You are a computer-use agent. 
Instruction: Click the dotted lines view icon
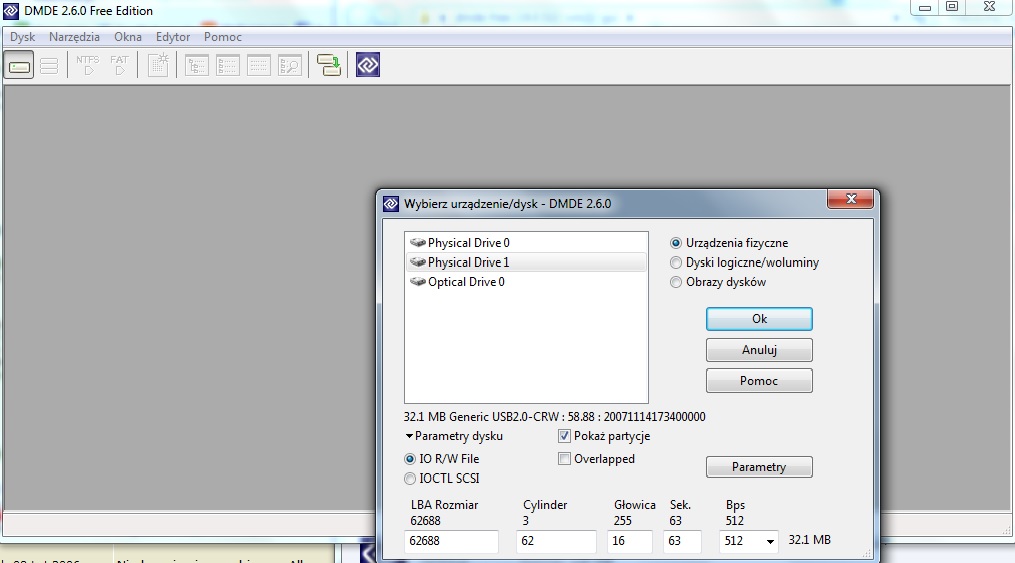[259, 65]
